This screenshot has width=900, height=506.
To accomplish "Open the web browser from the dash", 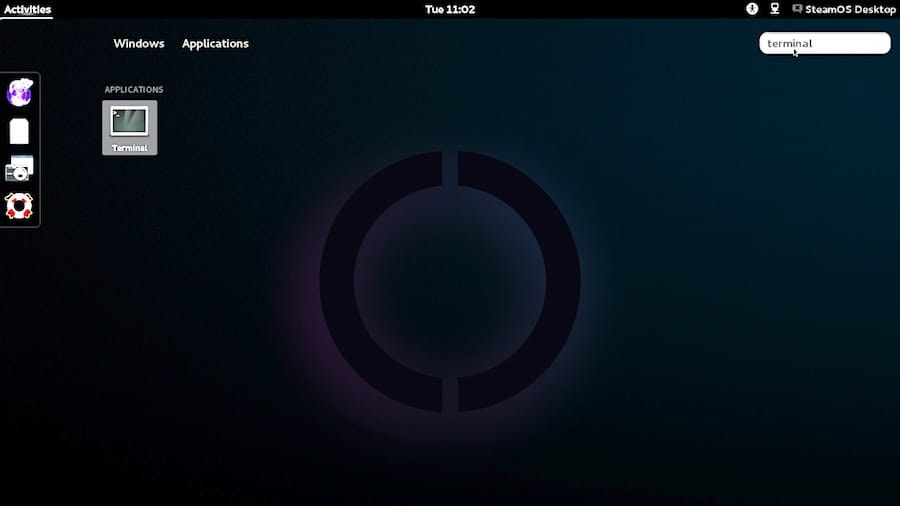I will pos(20,93).
